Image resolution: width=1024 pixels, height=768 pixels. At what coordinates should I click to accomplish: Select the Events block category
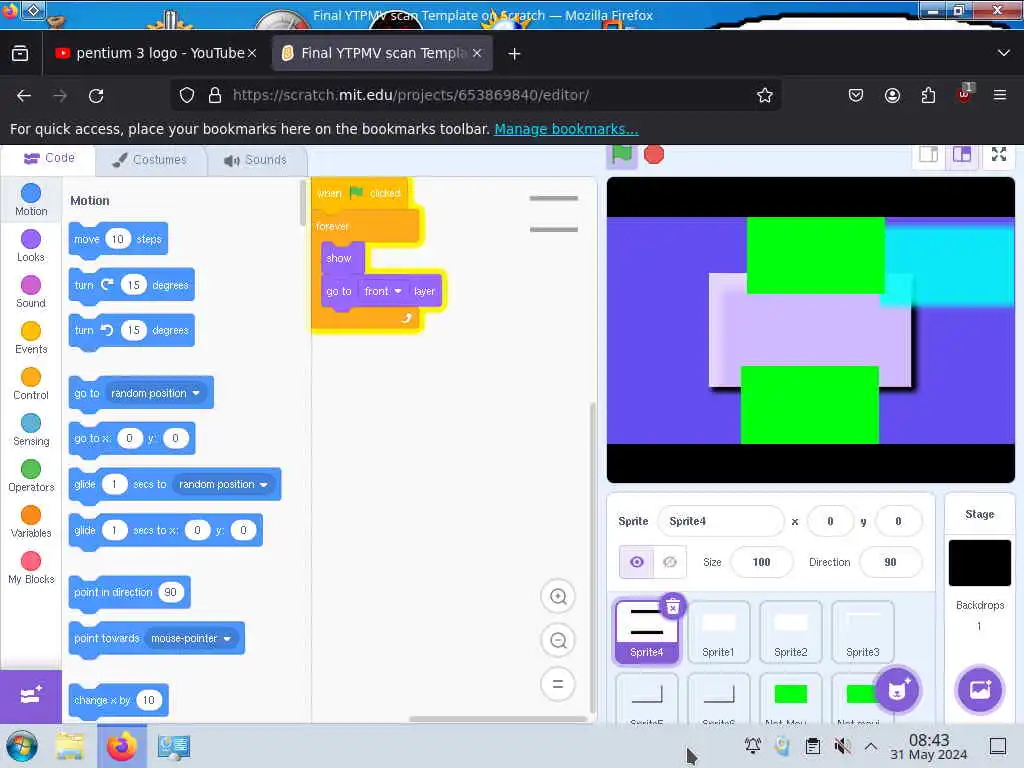pos(31,338)
